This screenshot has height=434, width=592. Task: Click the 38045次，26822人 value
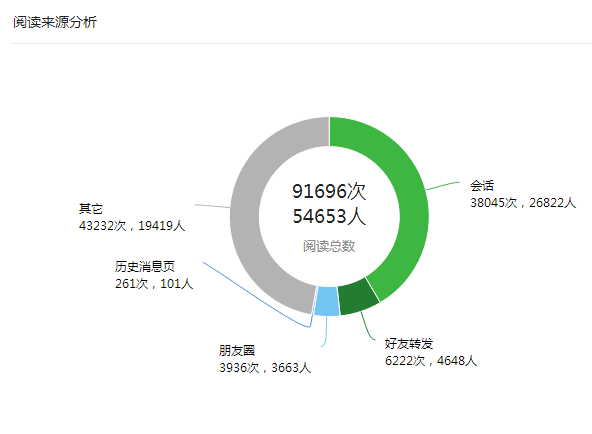(523, 203)
